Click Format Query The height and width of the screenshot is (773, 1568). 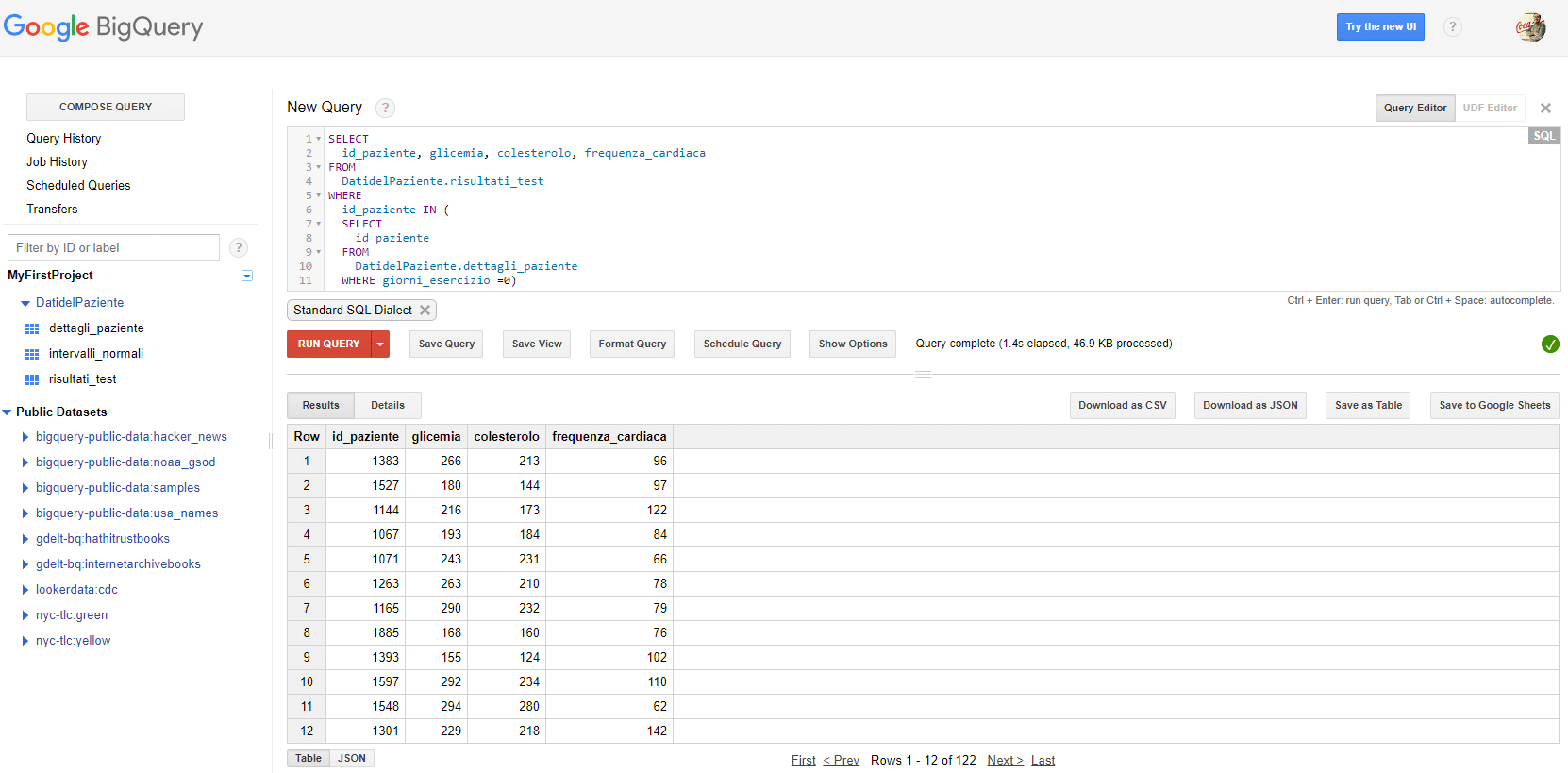(x=632, y=344)
